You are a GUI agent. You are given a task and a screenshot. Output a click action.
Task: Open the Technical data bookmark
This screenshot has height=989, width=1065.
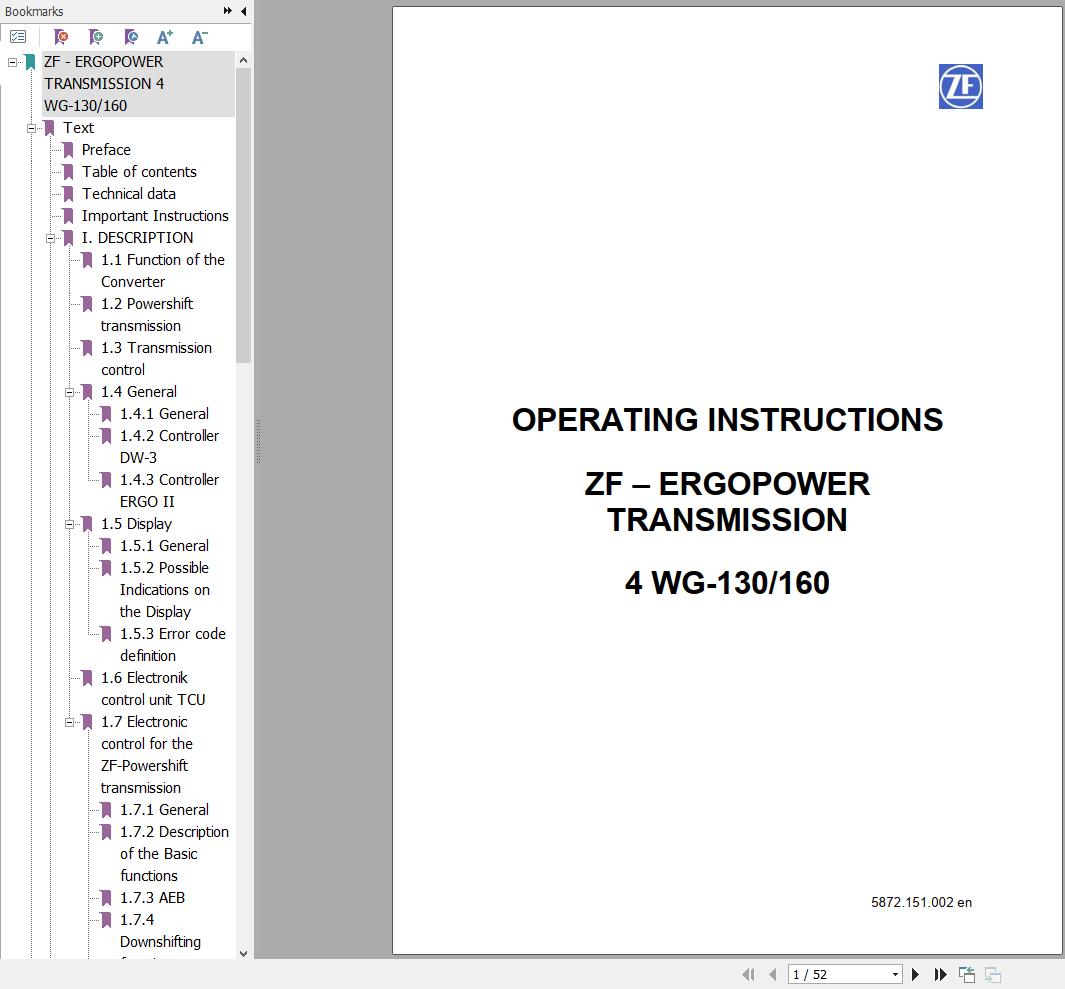pyautogui.click(x=130, y=194)
